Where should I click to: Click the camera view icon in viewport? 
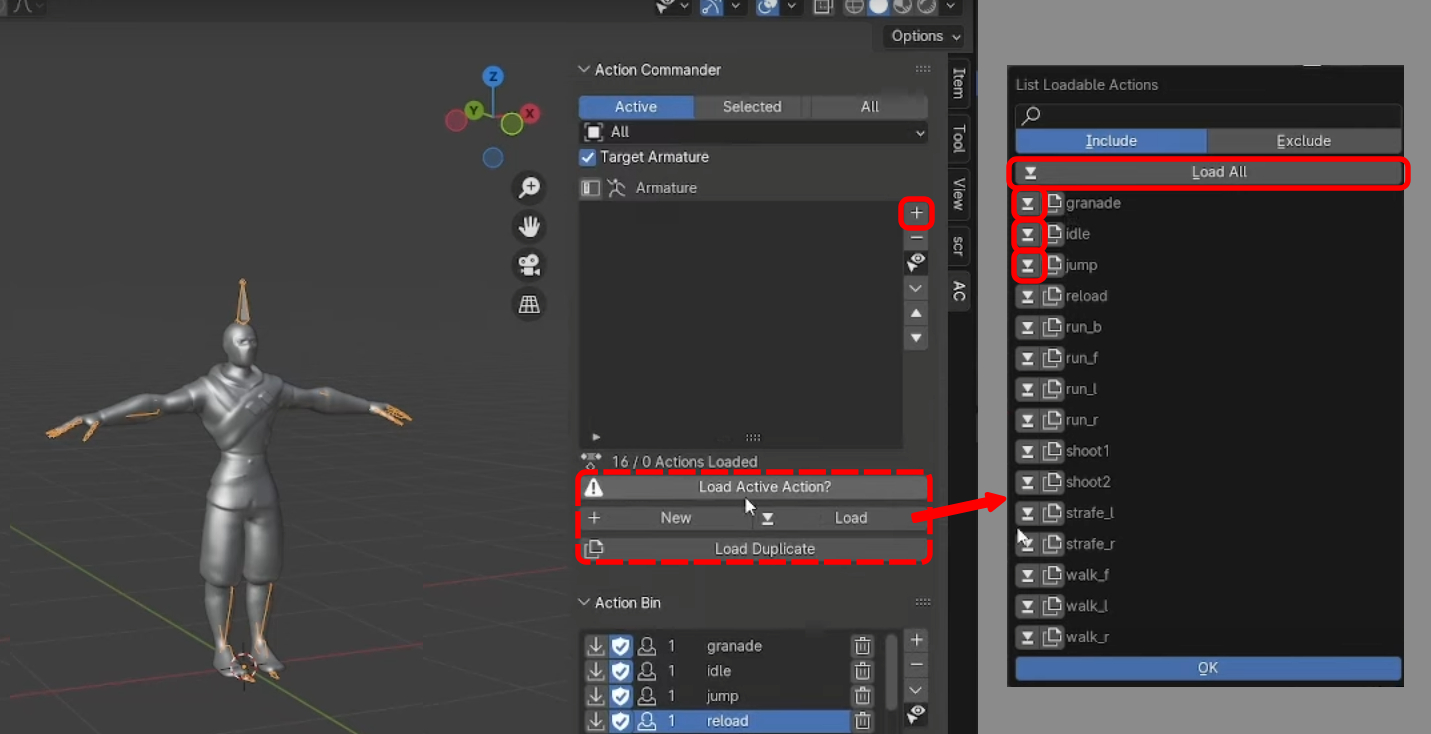[x=529, y=262]
